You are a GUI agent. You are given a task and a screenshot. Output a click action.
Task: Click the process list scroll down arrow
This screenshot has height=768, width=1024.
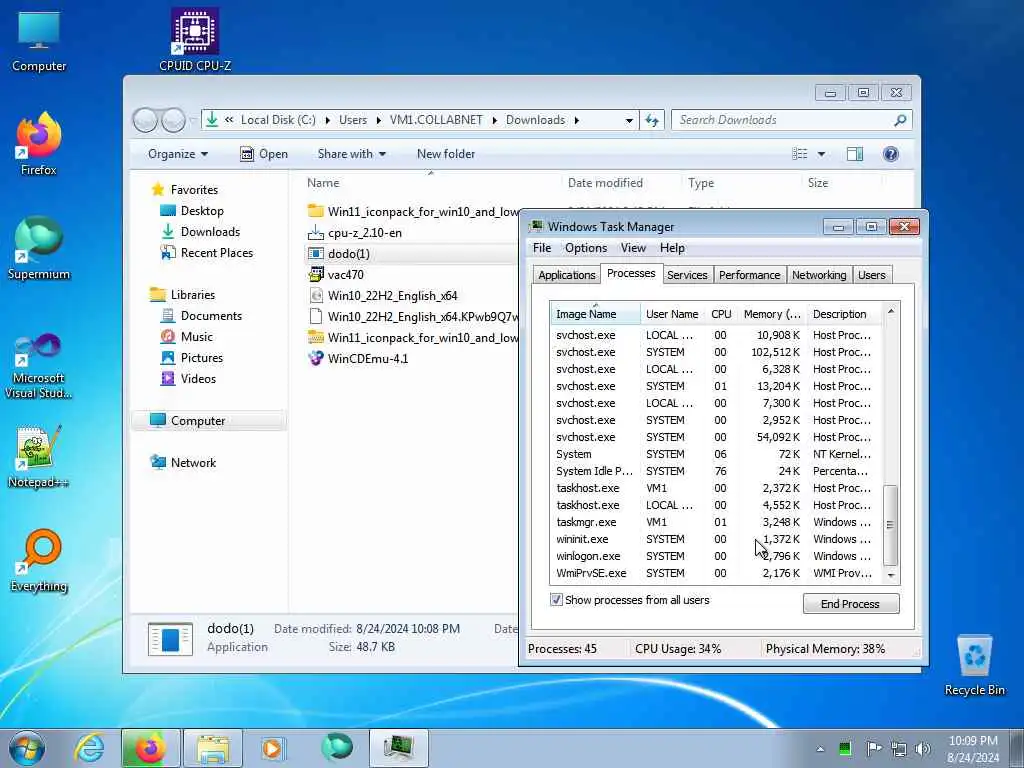[891, 575]
